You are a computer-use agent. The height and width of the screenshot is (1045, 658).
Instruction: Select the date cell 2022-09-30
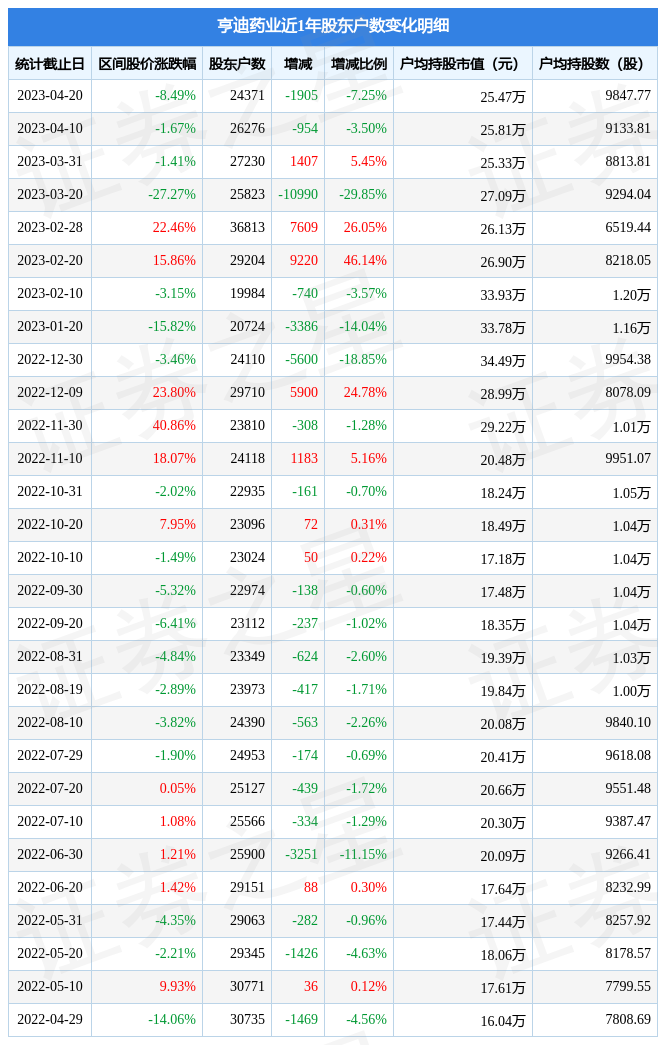[x=50, y=590]
